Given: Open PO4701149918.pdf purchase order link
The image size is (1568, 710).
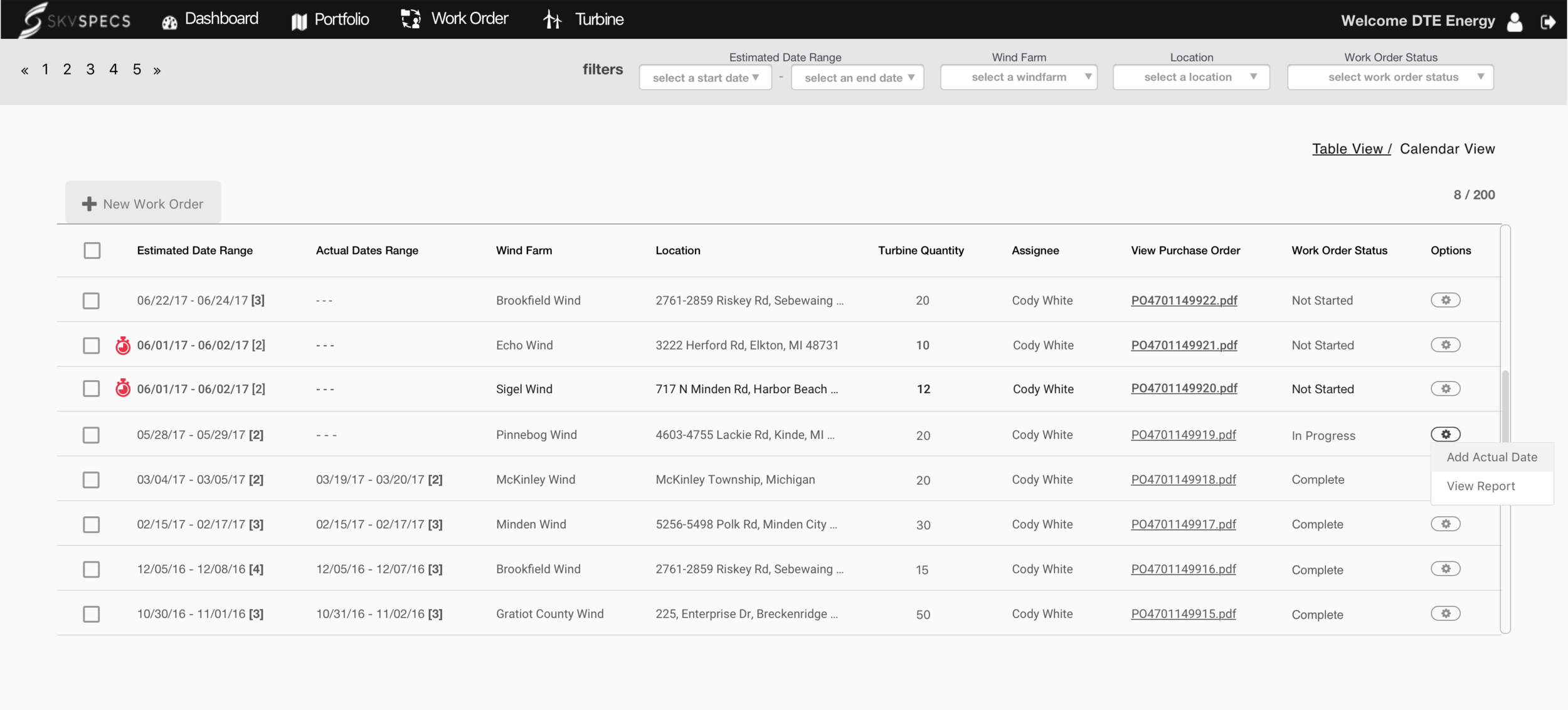Looking at the screenshot, I should click(x=1183, y=480).
